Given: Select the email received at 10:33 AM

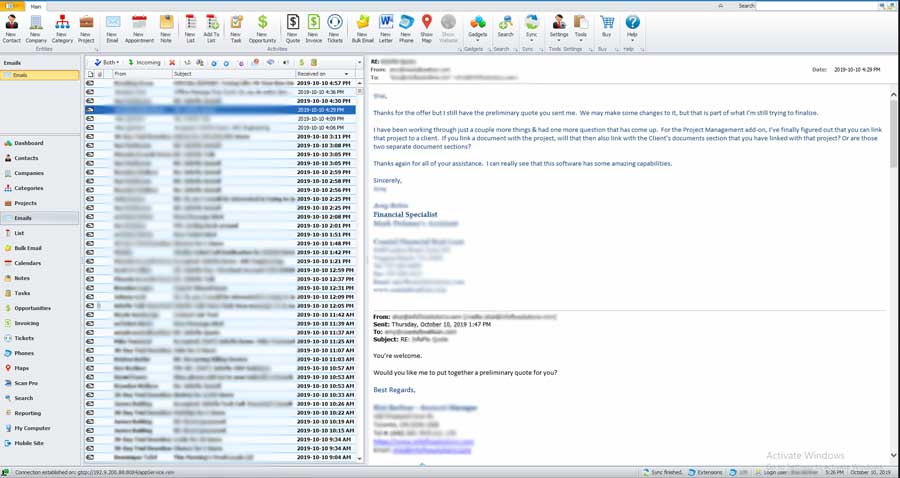Looking at the screenshot, I should [220, 395].
